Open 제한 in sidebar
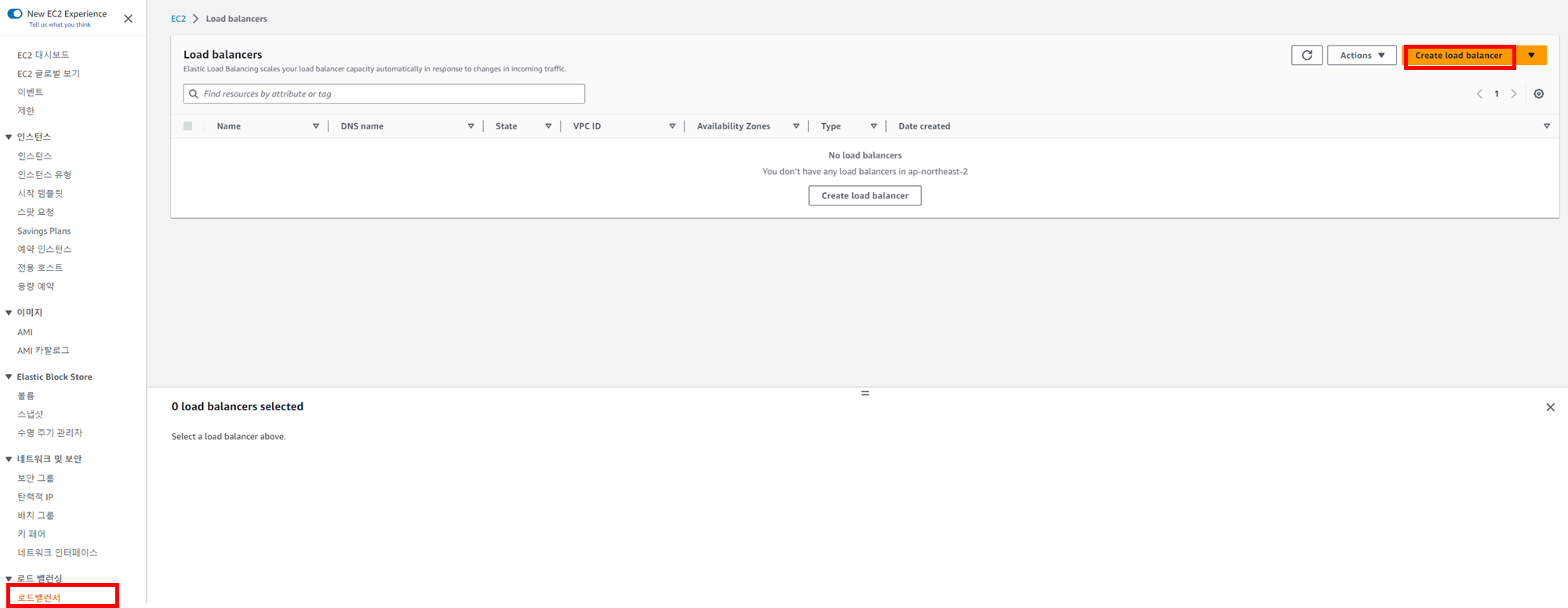The width and height of the screenshot is (1568, 608). [26, 111]
